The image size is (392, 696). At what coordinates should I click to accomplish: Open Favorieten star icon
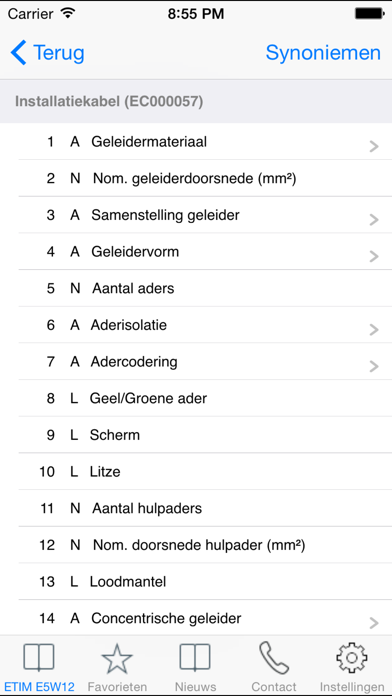[117, 659]
